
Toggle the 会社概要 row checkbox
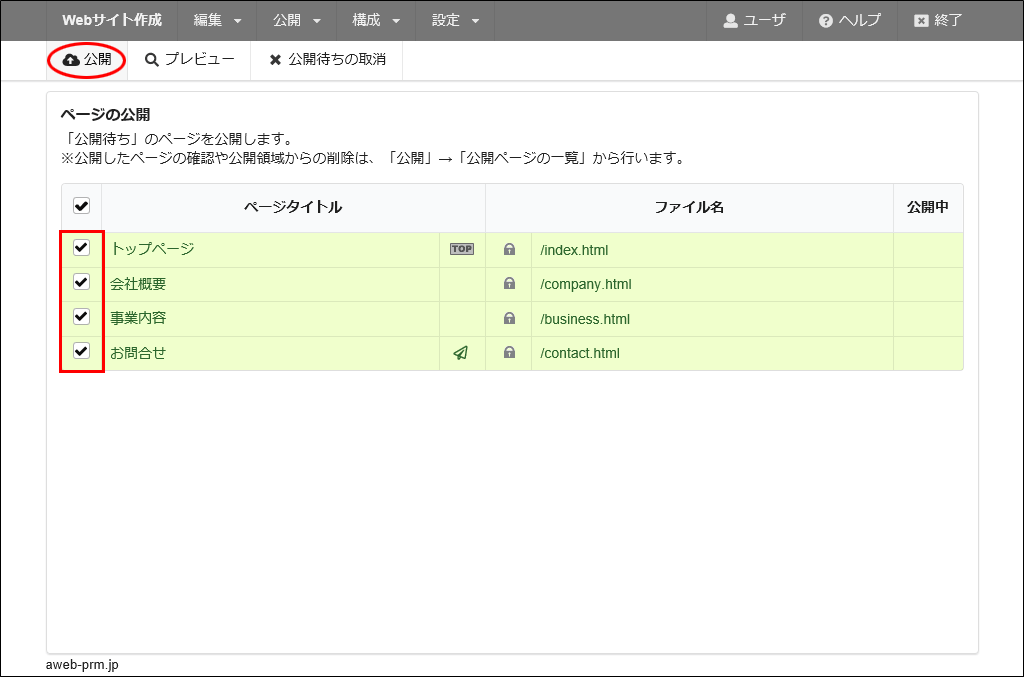82,283
